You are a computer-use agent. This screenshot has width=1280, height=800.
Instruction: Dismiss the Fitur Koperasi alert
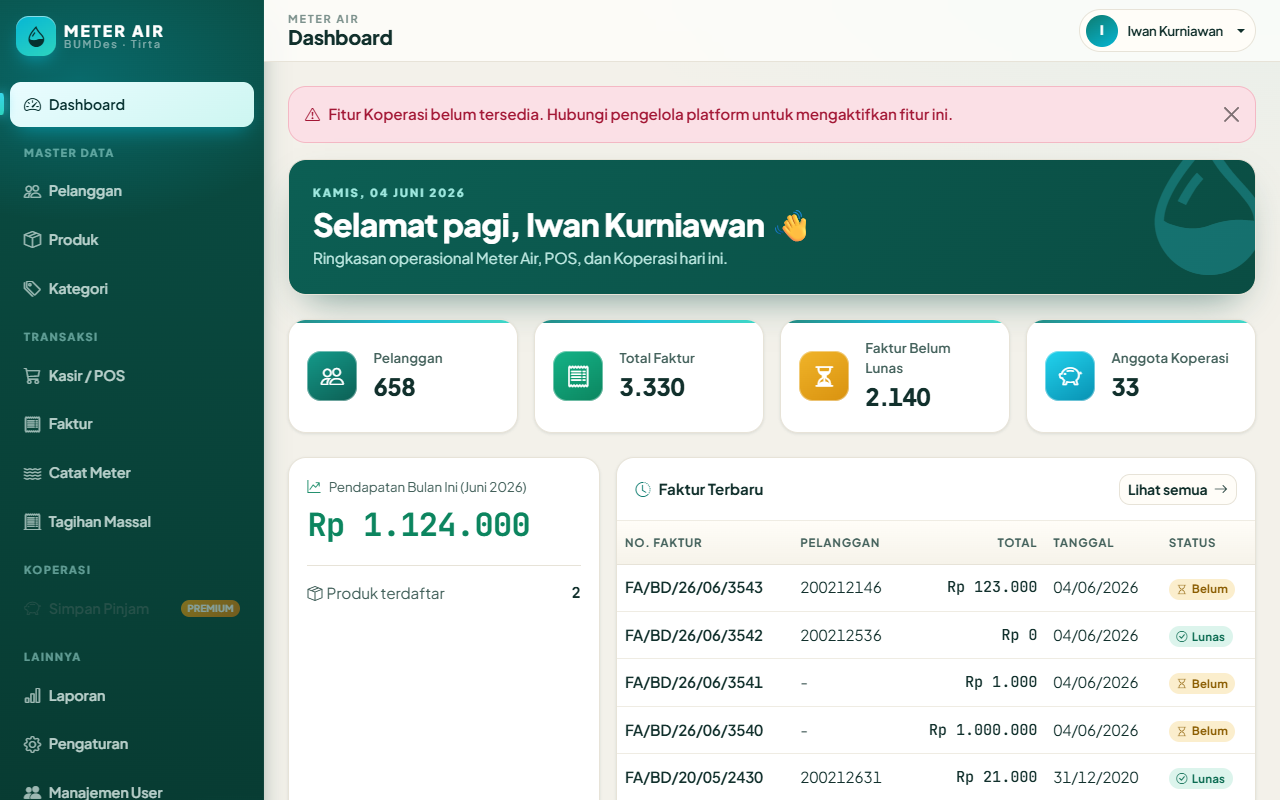click(x=1231, y=115)
